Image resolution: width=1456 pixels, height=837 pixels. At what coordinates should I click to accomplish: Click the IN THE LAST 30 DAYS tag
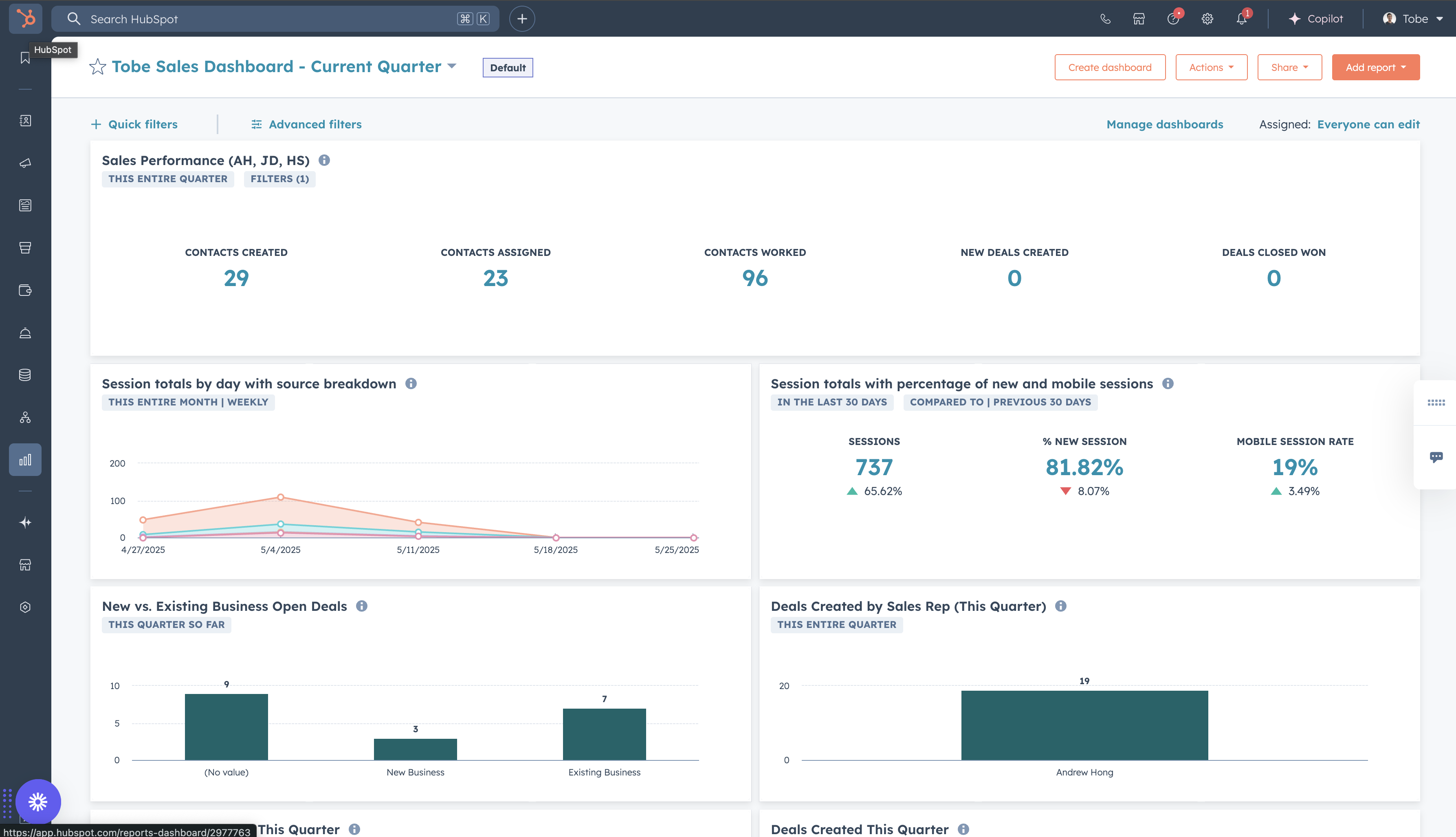point(831,402)
